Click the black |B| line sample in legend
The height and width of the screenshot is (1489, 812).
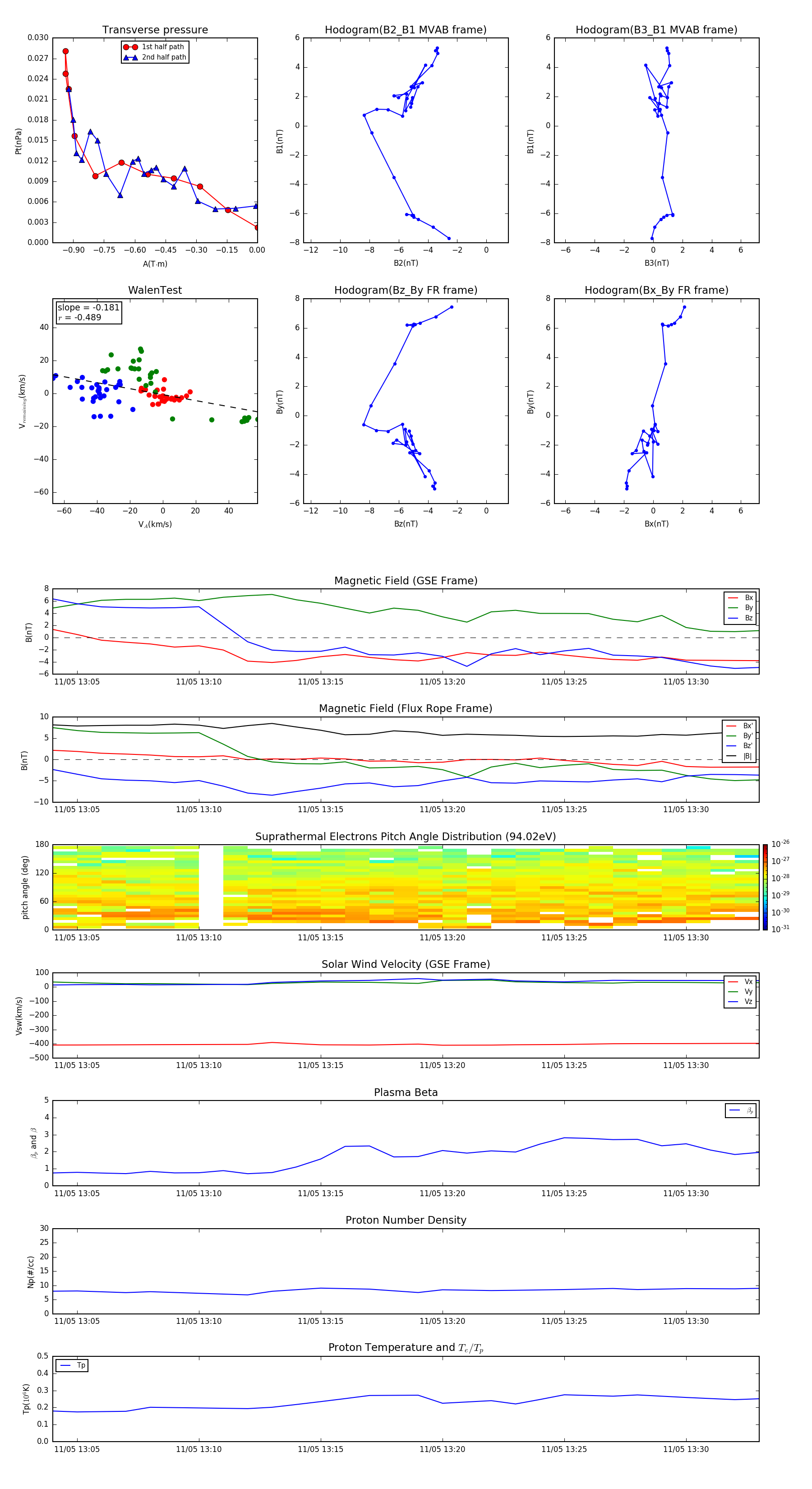(731, 756)
